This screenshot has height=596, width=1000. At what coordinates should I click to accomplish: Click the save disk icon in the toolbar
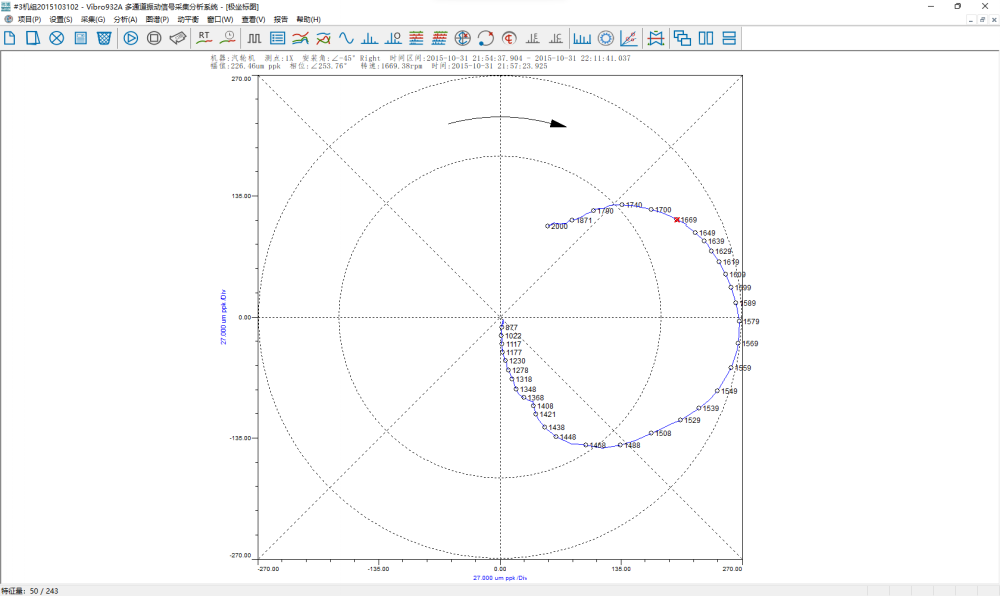coord(80,38)
